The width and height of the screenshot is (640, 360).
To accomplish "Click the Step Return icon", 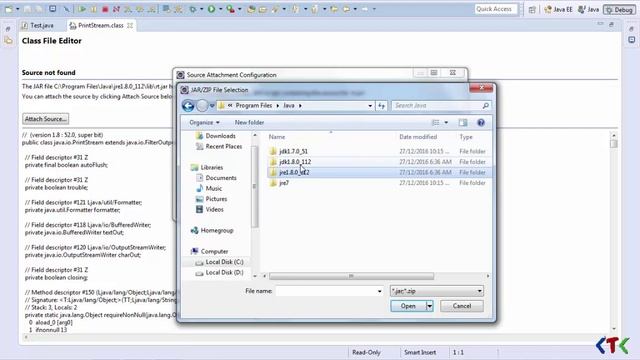I will 151,9.
